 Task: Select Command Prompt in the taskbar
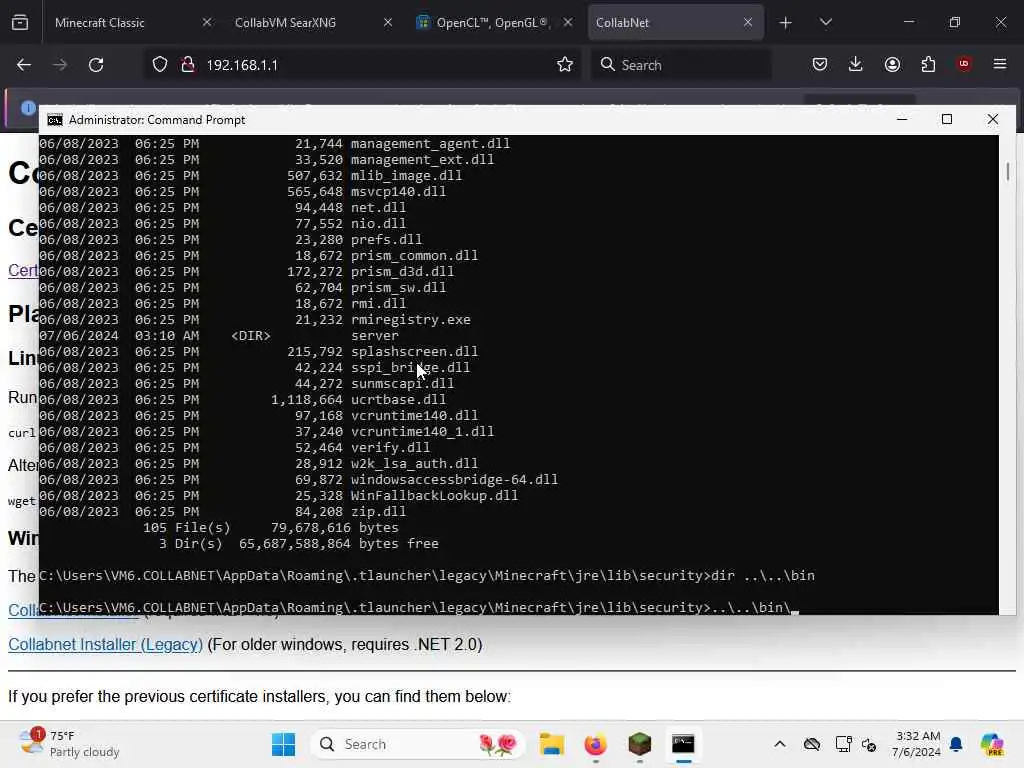[x=683, y=744]
